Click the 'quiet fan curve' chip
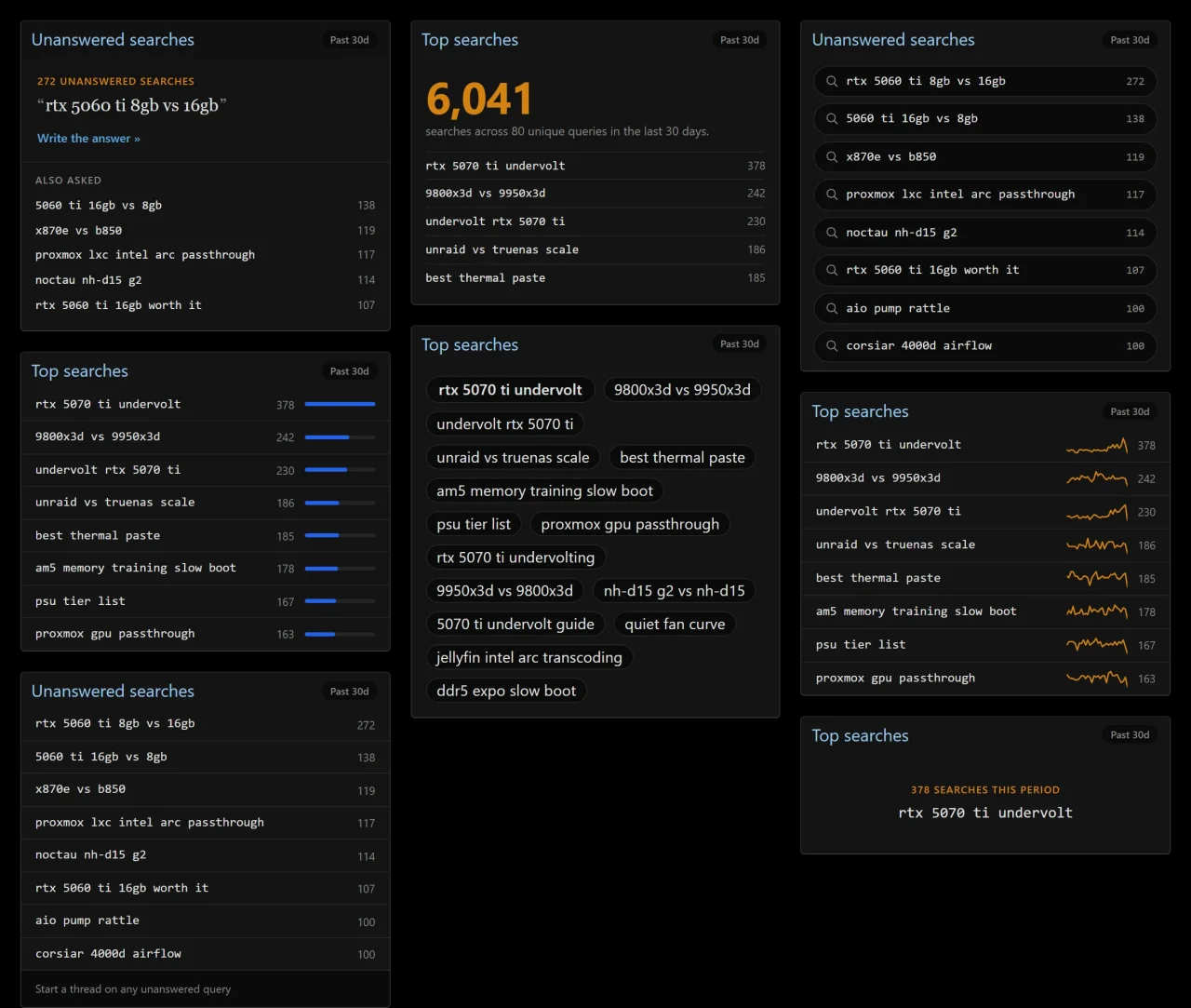Viewport: 1191px width, 1008px height. point(675,625)
